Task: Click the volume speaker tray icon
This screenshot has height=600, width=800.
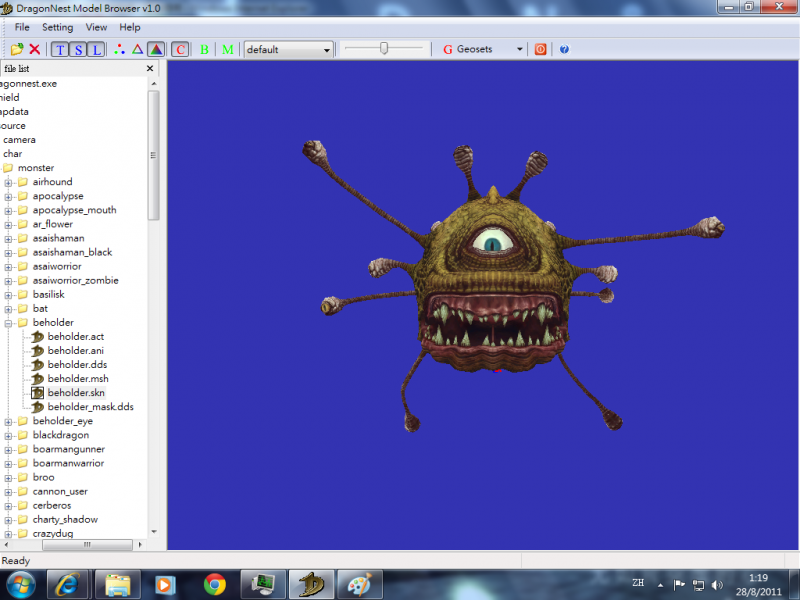Action: point(717,585)
